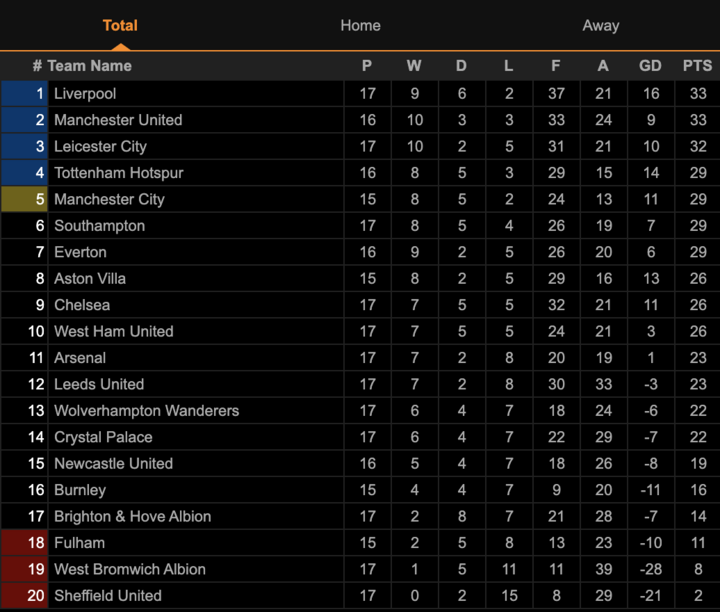Click the red position 18 badge
The image size is (720, 612).
24,543
